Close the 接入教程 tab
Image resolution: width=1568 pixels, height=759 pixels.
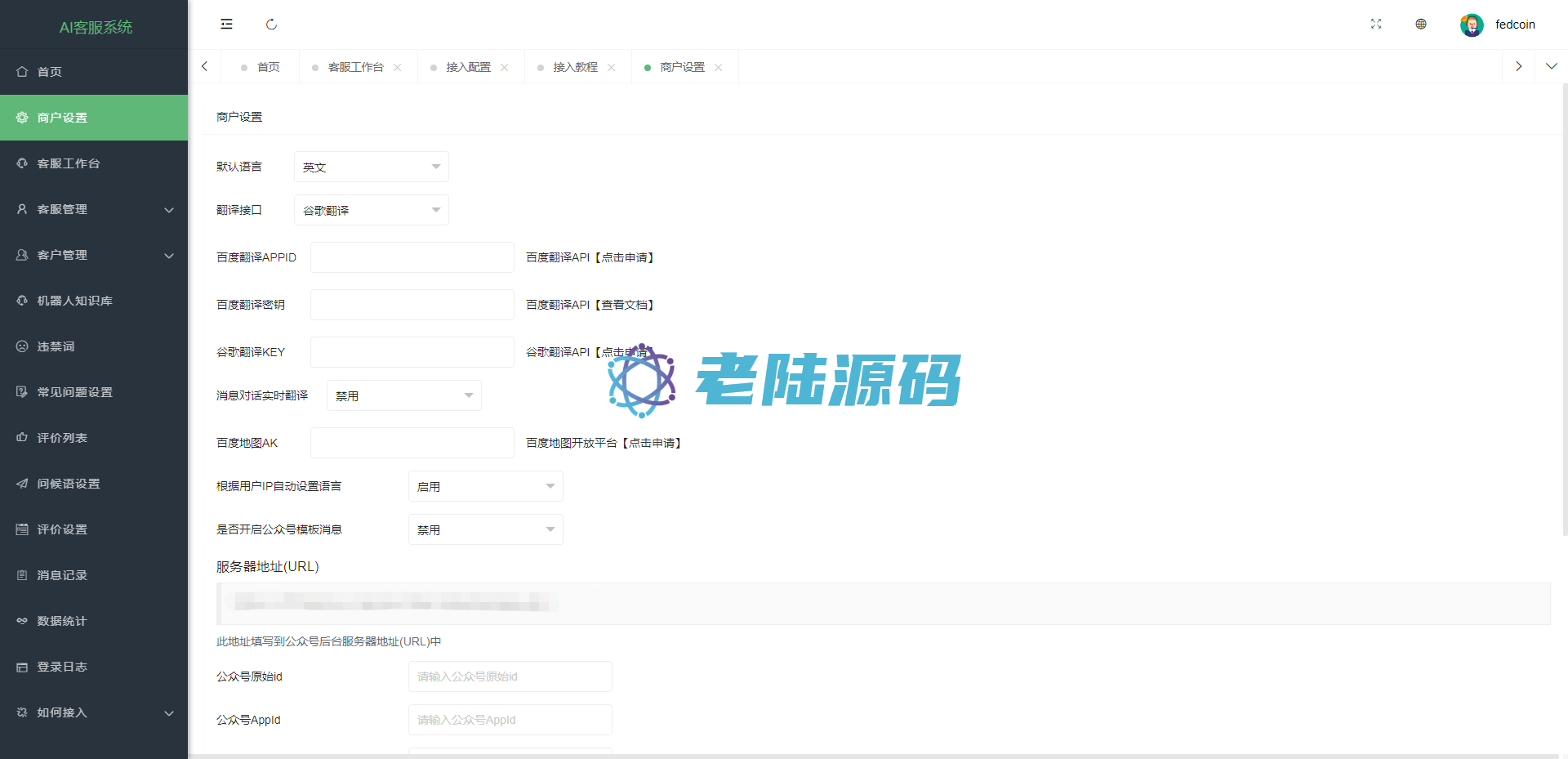pos(612,68)
